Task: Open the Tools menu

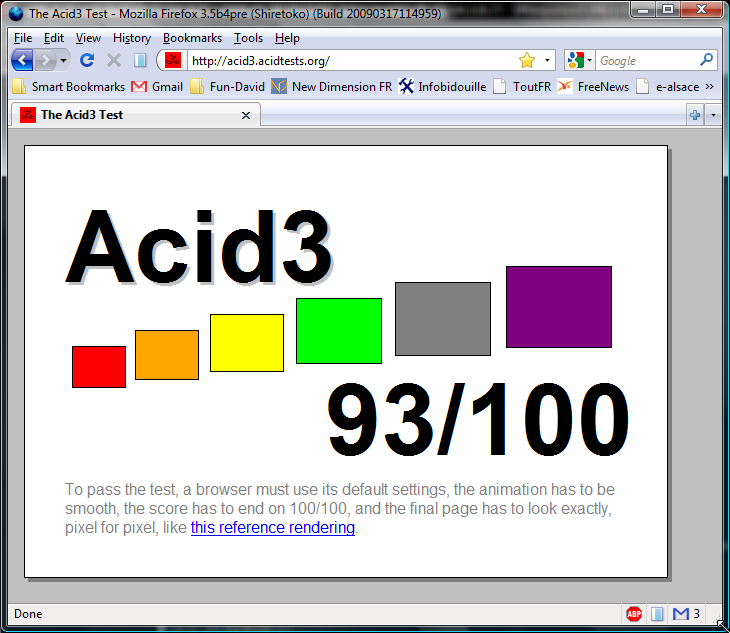Action: click(x=248, y=38)
